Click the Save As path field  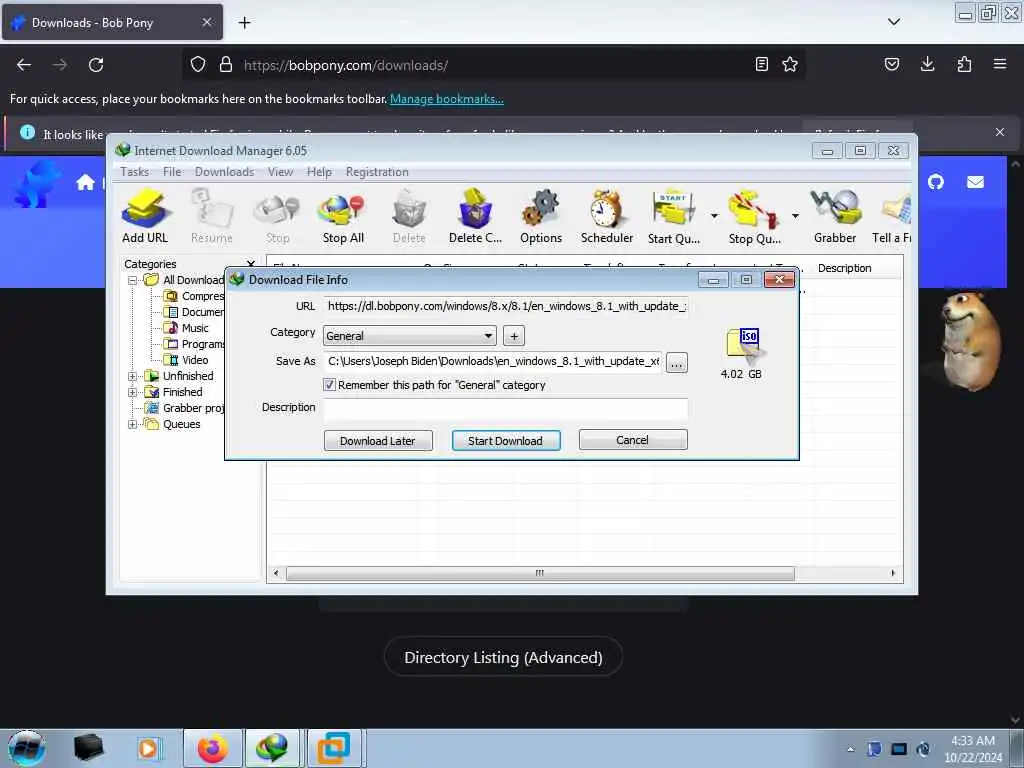tap(492, 362)
